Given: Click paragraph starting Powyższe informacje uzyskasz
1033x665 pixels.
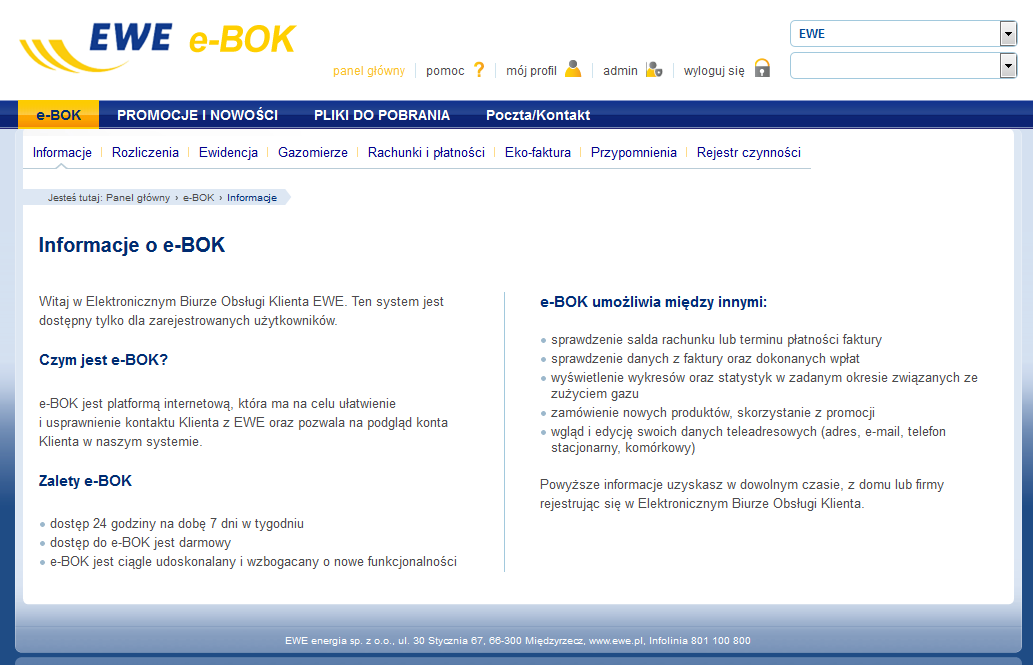Looking at the screenshot, I should coord(742,494).
